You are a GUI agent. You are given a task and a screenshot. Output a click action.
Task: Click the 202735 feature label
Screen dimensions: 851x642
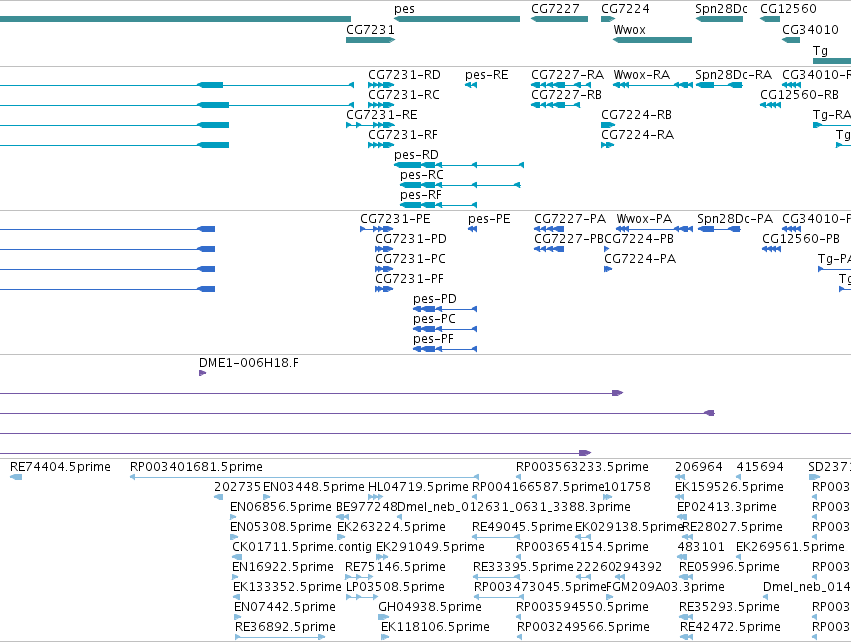click(238, 487)
